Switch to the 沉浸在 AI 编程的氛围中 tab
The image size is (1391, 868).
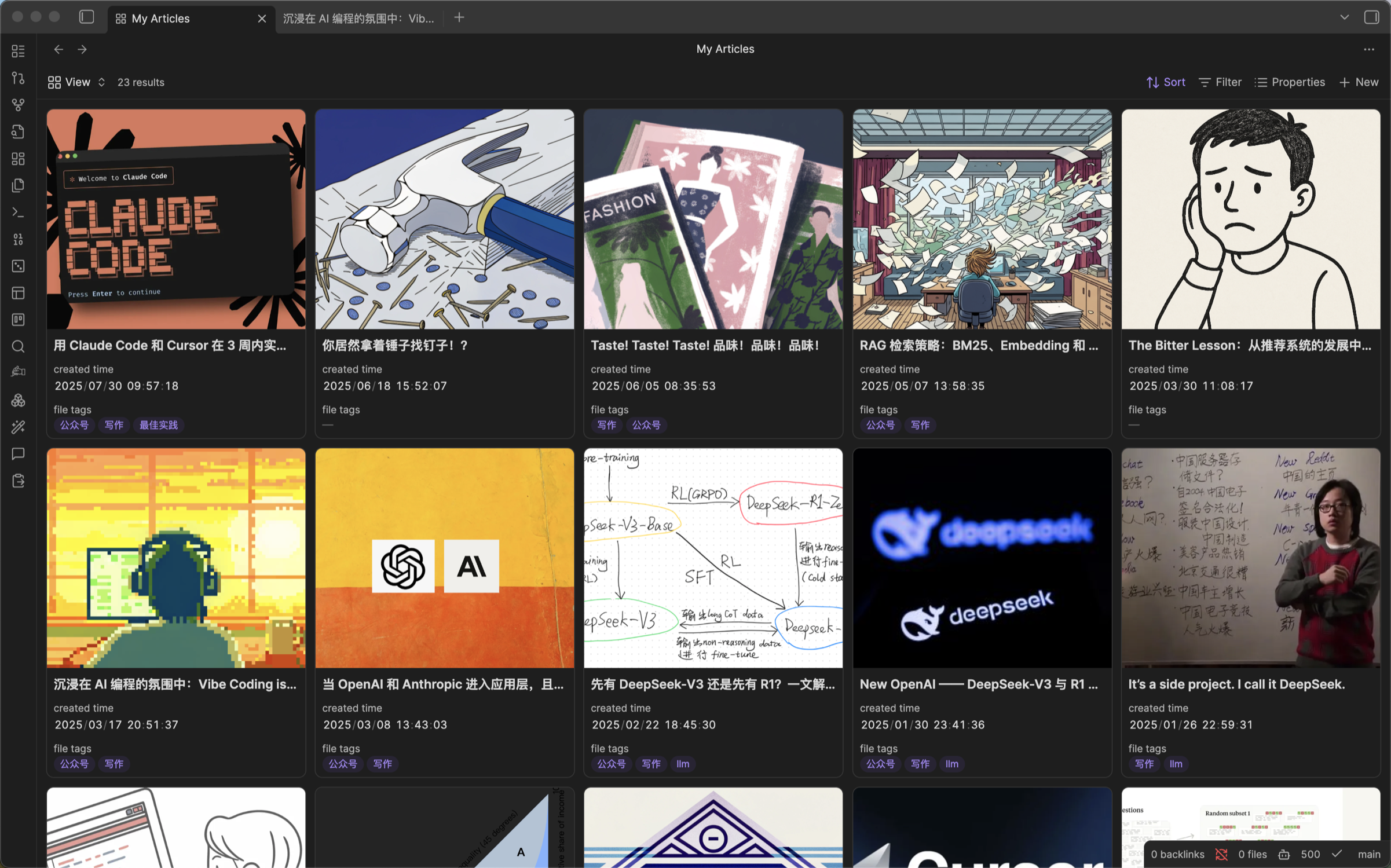pos(358,19)
